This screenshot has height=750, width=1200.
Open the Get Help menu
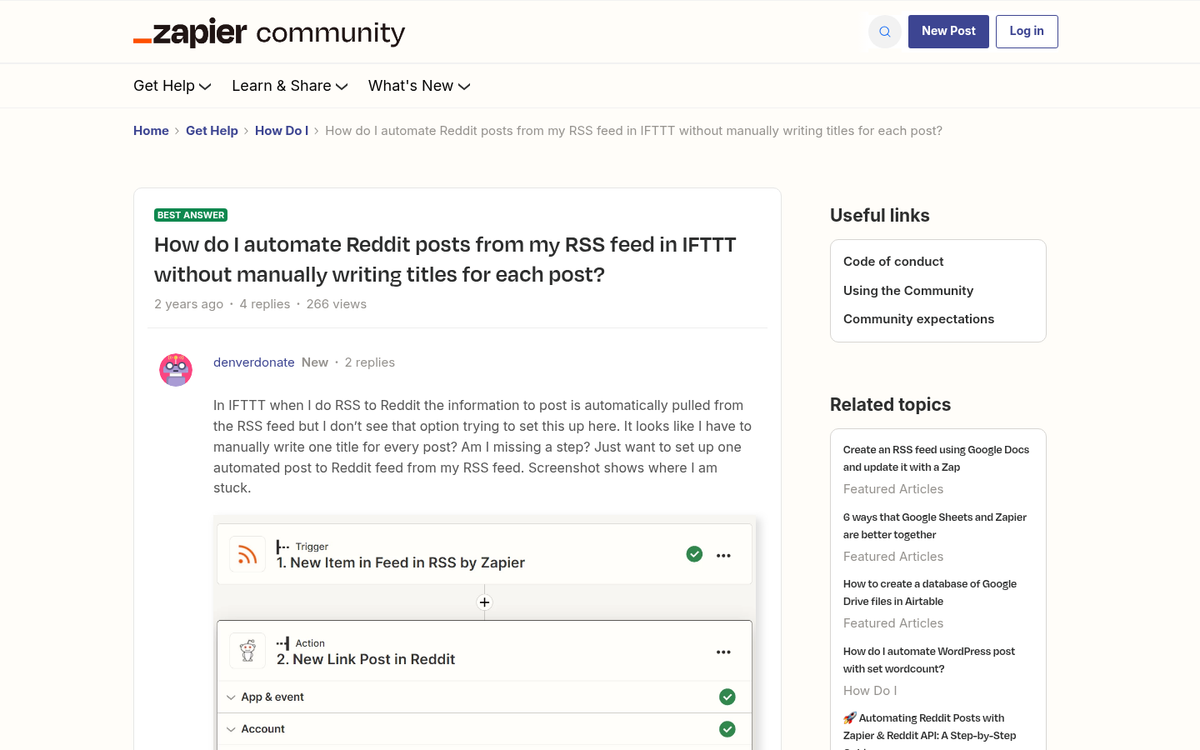coord(171,86)
